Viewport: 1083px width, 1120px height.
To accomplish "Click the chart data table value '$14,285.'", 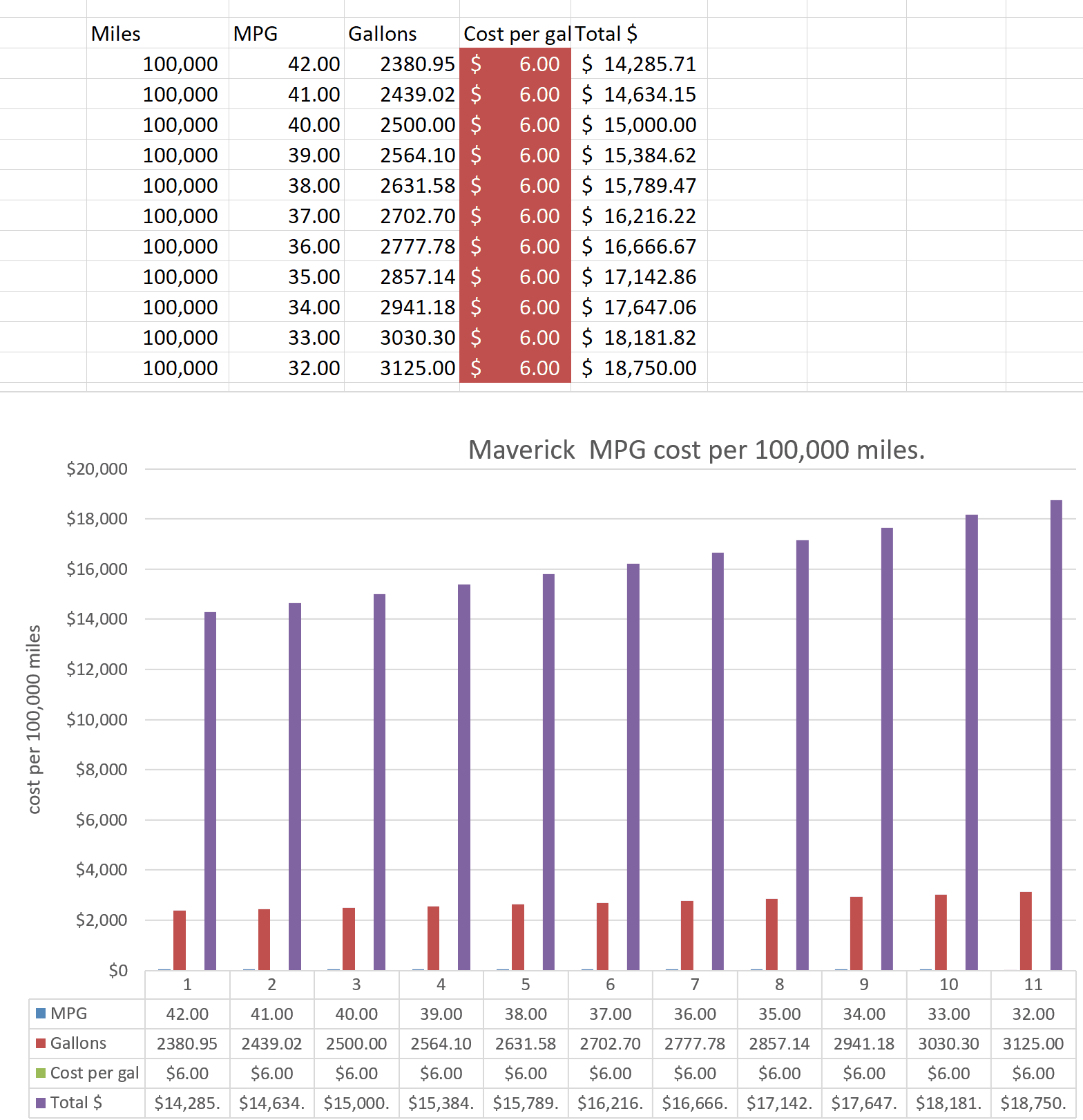I will [x=187, y=1103].
